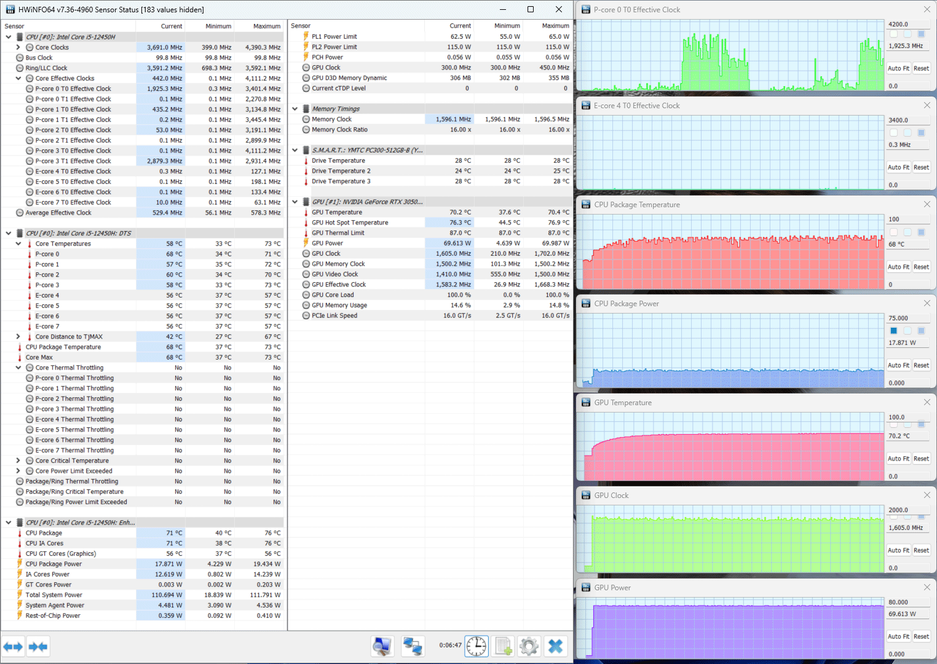Click the chip icon beside CPU [#0] i5-12450H
The height and width of the screenshot is (664, 937).
(x=20, y=36)
